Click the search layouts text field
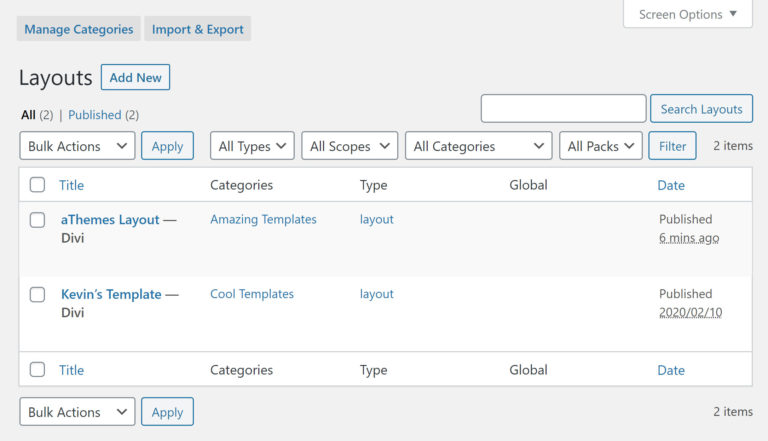 coord(563,109)
